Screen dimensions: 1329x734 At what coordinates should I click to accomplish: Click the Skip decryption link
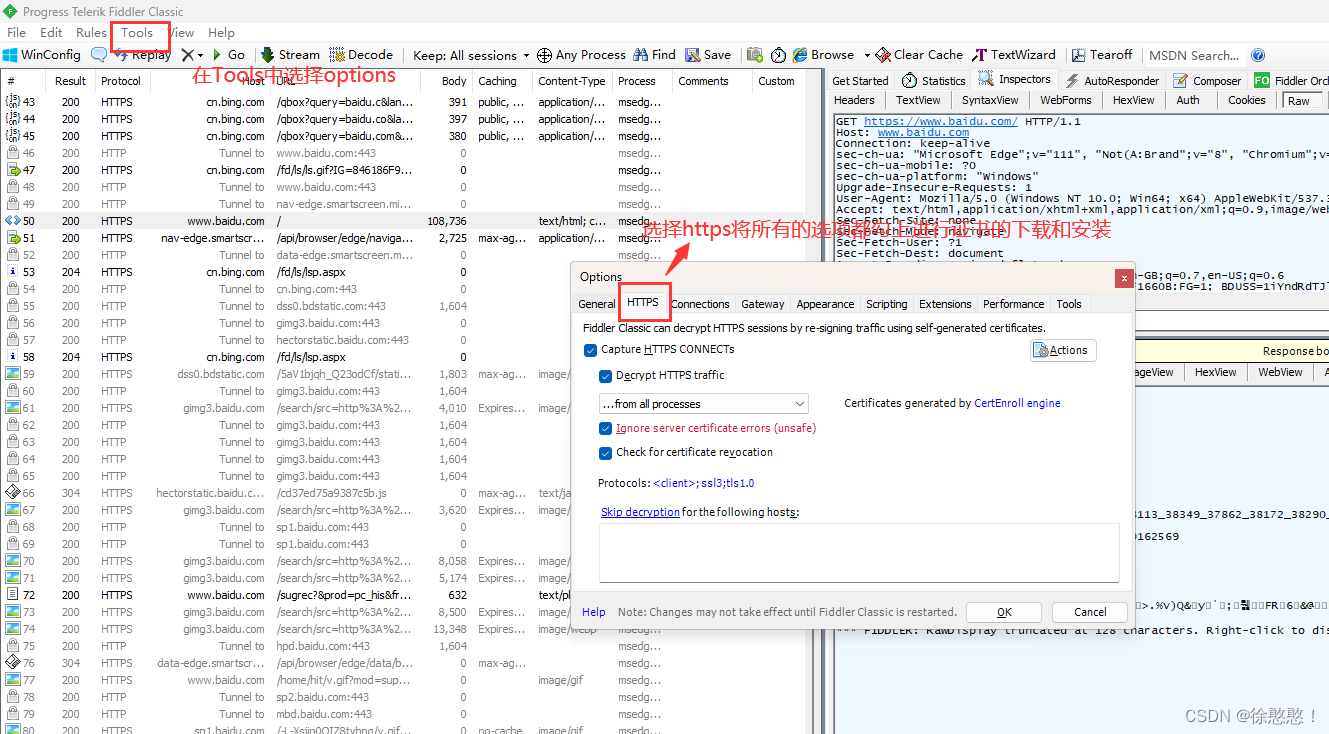[640, 512]
